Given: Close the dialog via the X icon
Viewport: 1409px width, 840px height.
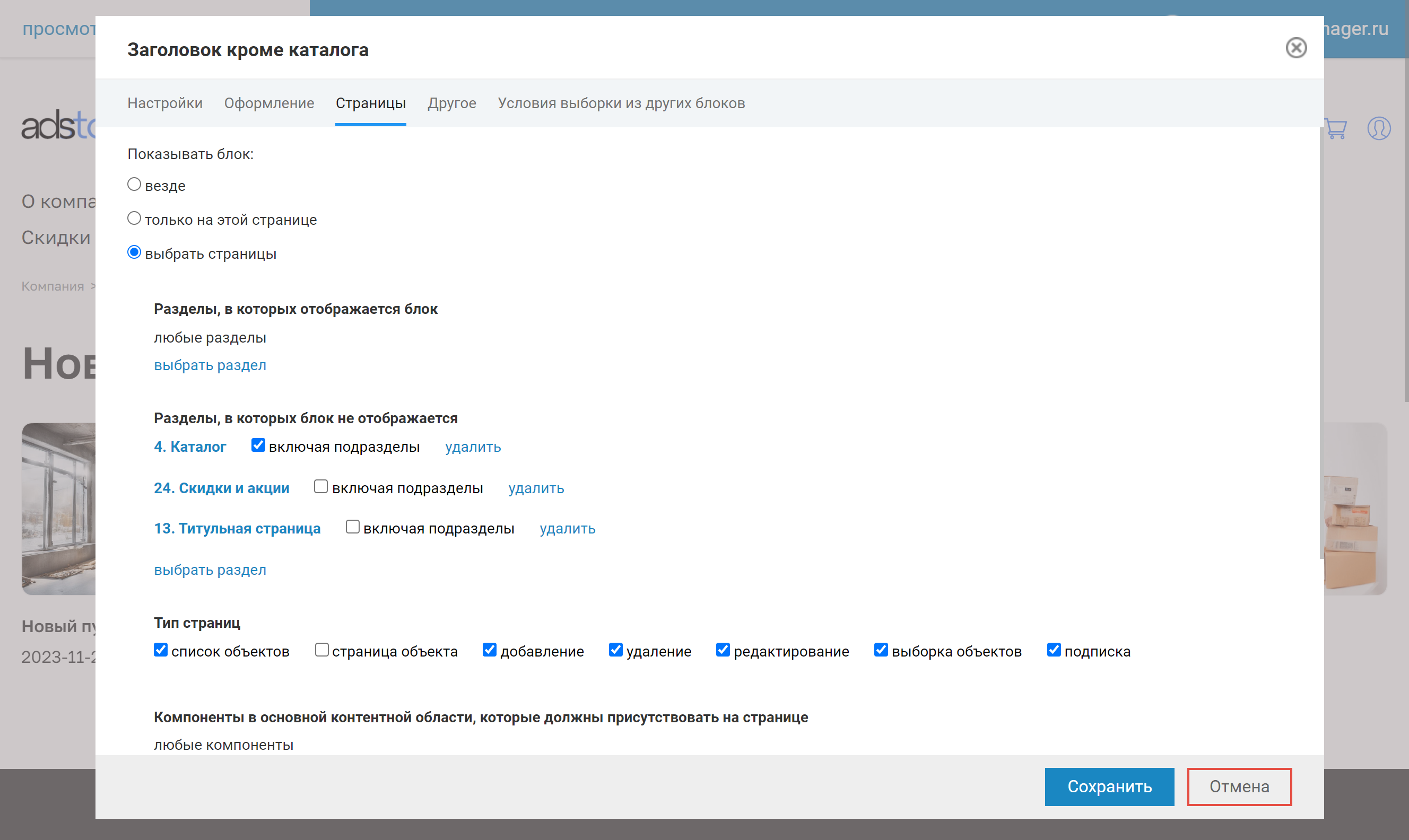Looking at the screenshot, I should pos(1297,49).
